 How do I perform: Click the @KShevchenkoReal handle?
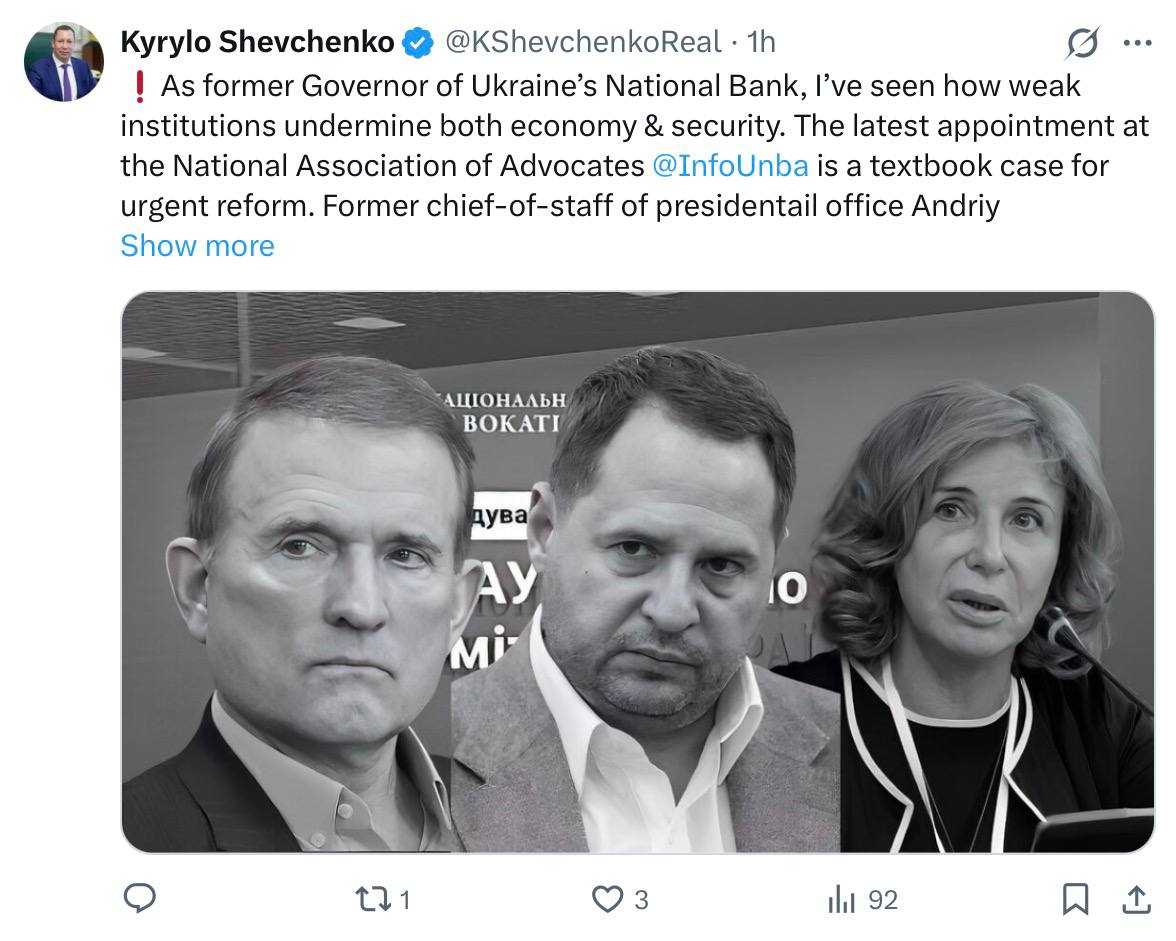[582, 42]
